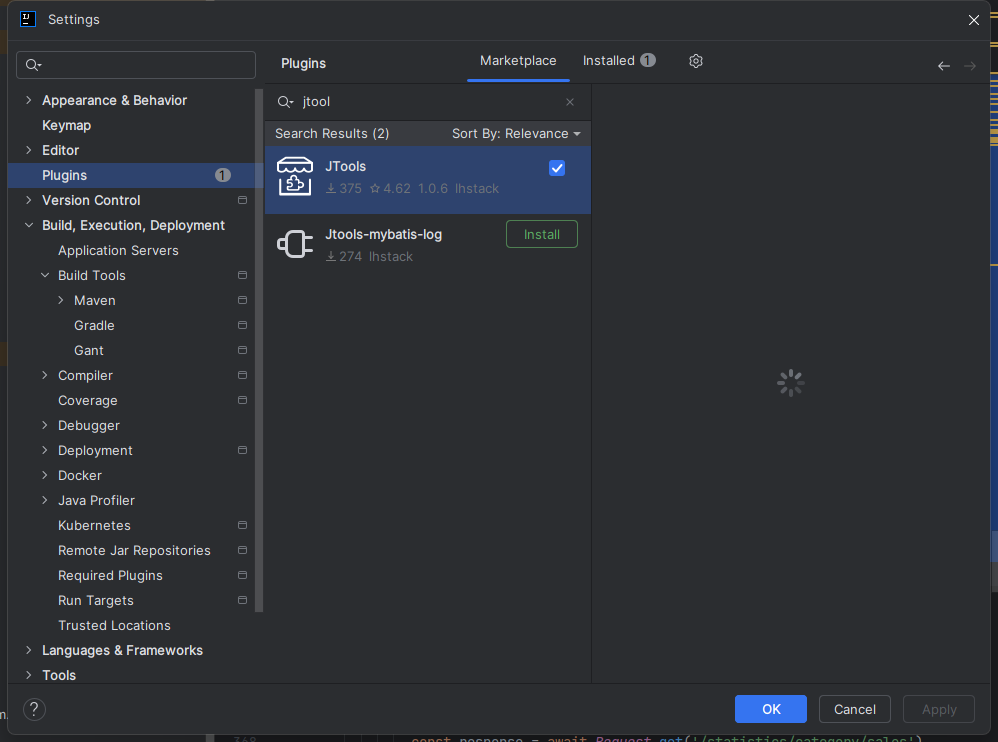Image resolution: width=998 pixels, height=742 pixels.
Task: Select the Marketplace tab
Action: point(518,60)
